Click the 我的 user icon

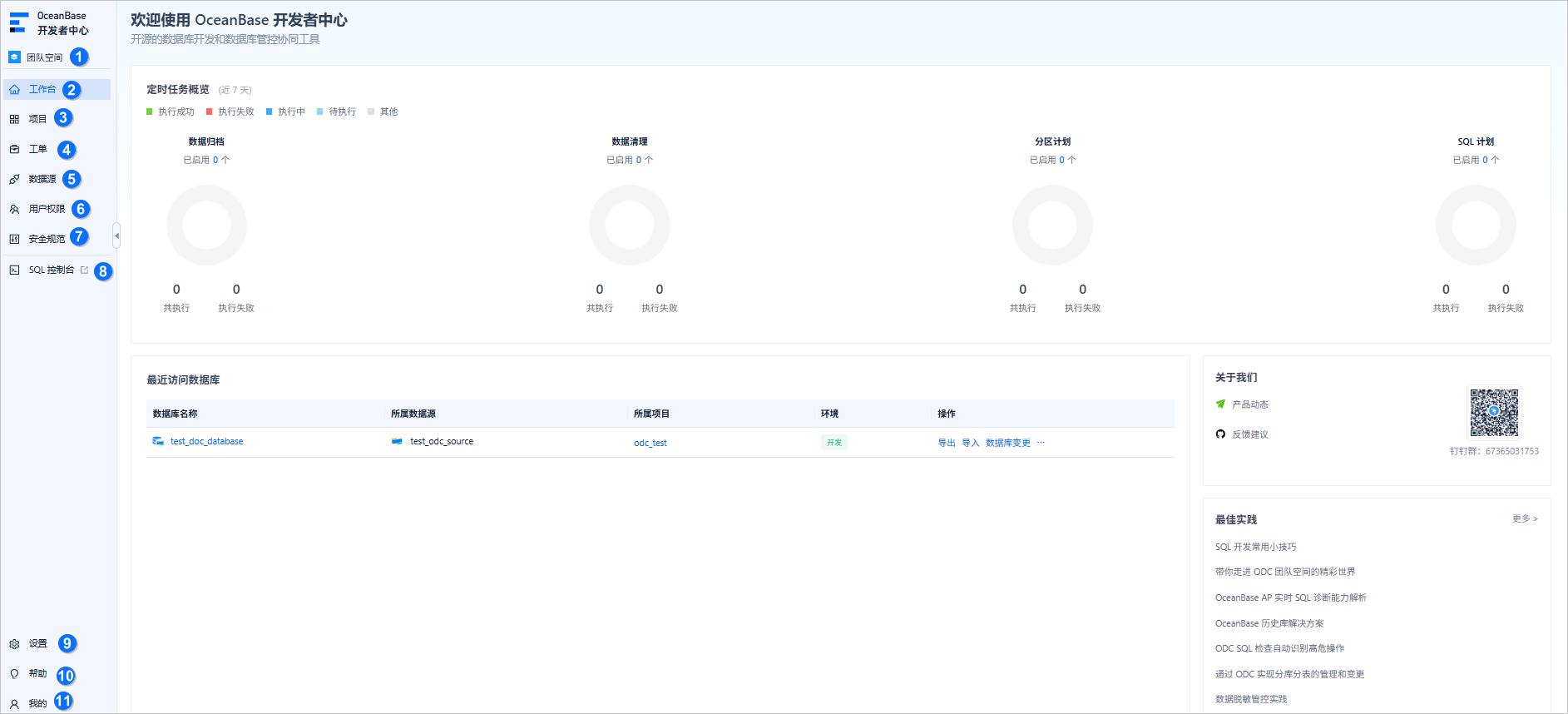[14, 704]
